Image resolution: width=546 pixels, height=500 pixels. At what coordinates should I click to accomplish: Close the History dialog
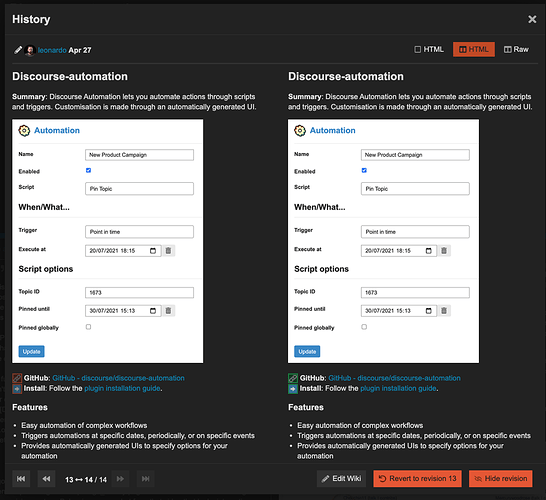coord(532,19)
